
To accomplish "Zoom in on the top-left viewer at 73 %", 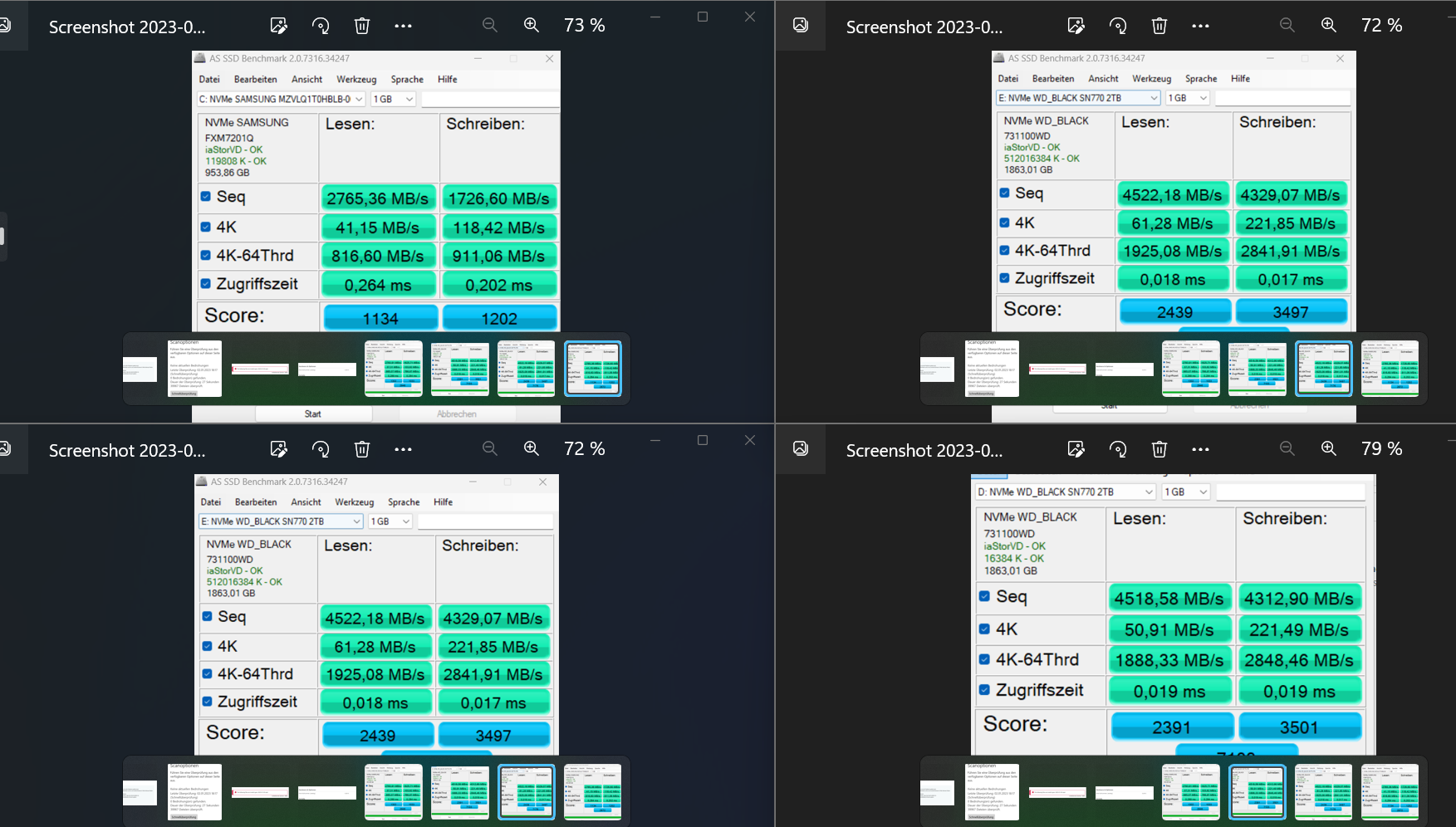I will pyautogui.click(x=532, y=25).
